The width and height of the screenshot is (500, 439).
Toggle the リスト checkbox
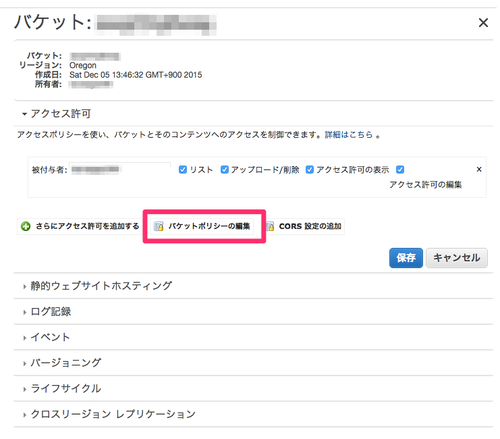[183, 170]
